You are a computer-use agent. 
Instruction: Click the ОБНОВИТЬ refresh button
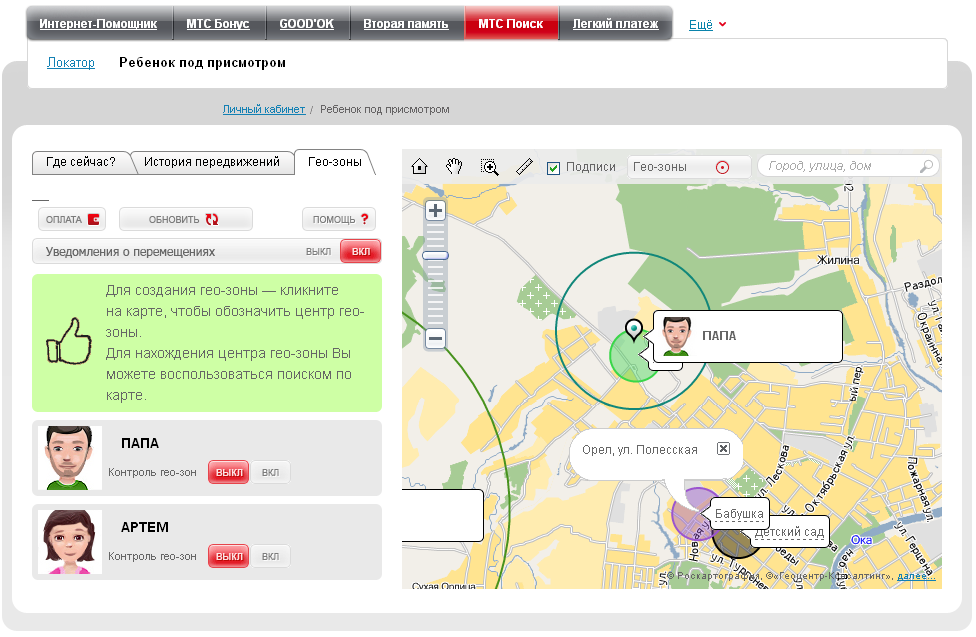185,219
